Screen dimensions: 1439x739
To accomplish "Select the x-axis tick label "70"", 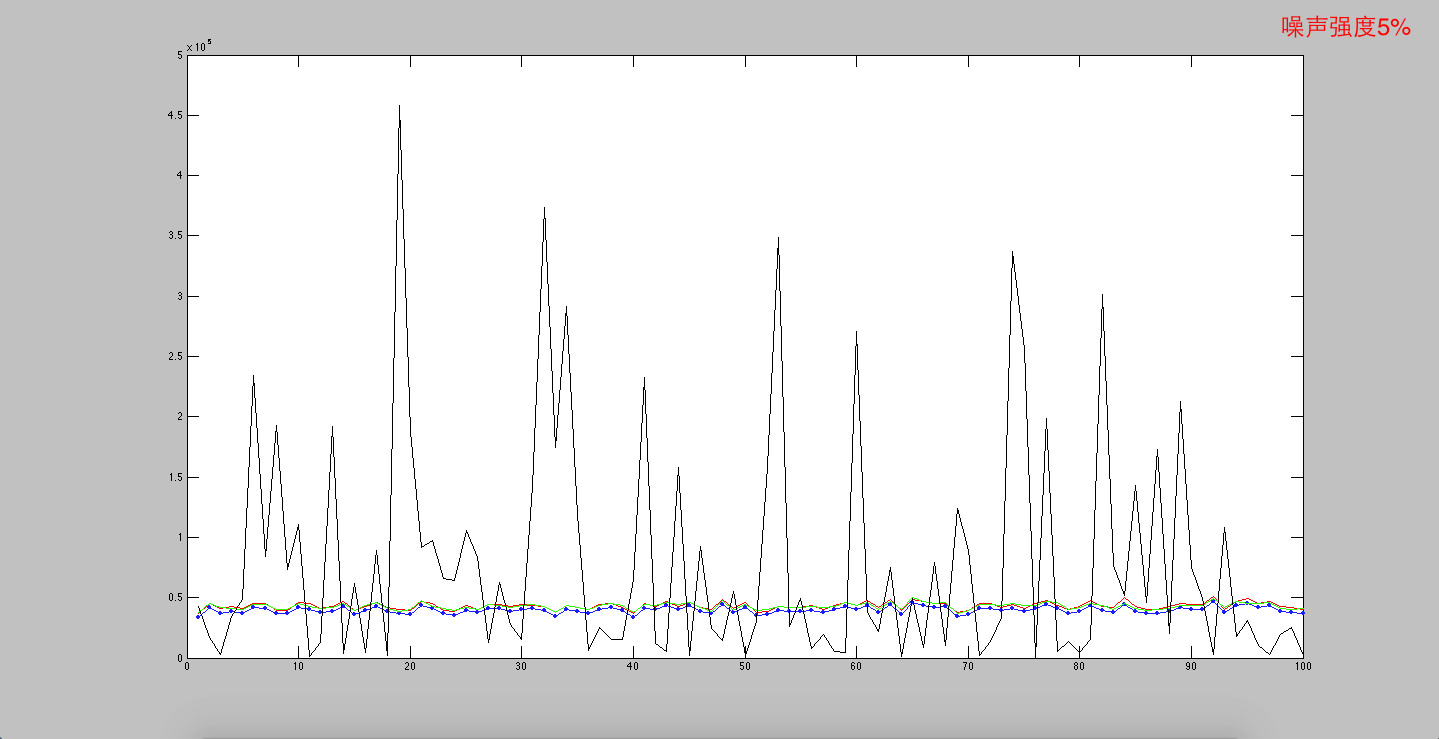I will pos(968,666).
